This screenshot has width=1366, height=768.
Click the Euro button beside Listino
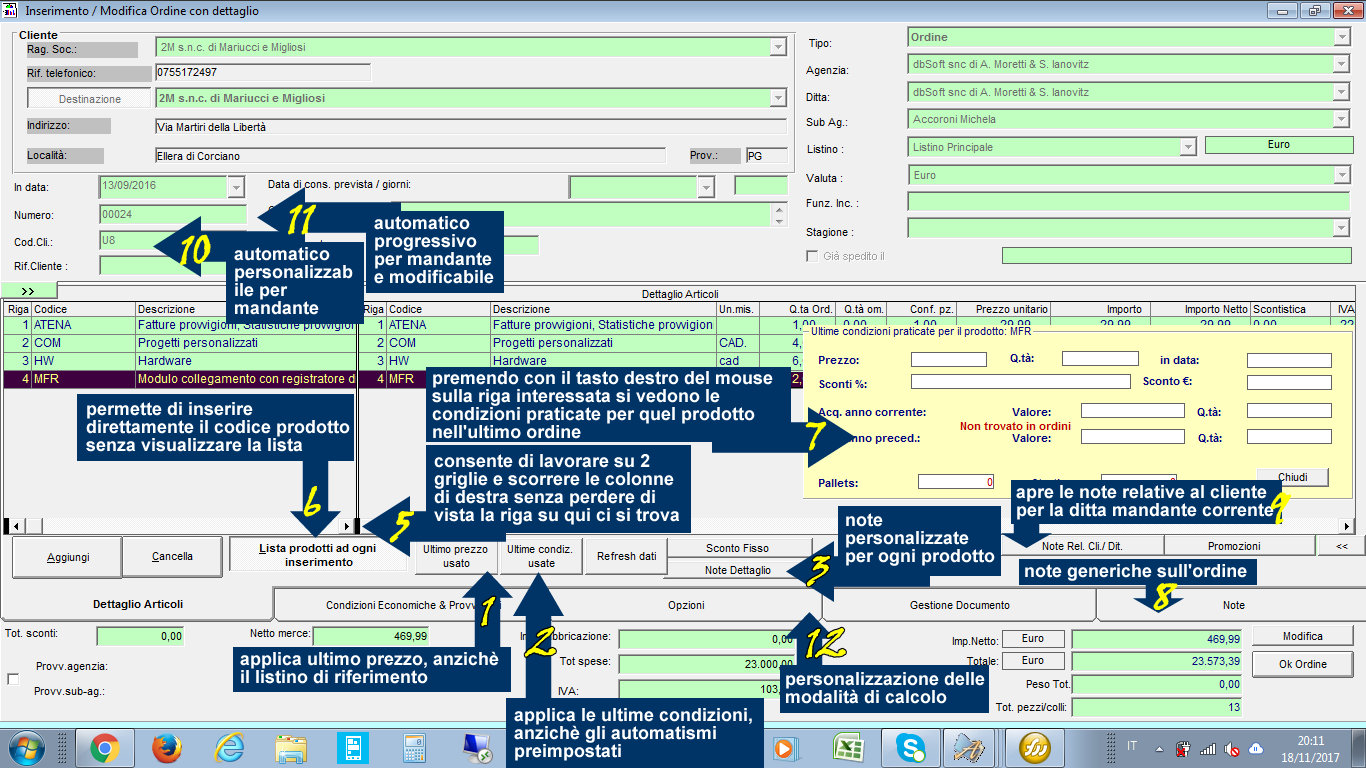click(x=1279, y=145)
